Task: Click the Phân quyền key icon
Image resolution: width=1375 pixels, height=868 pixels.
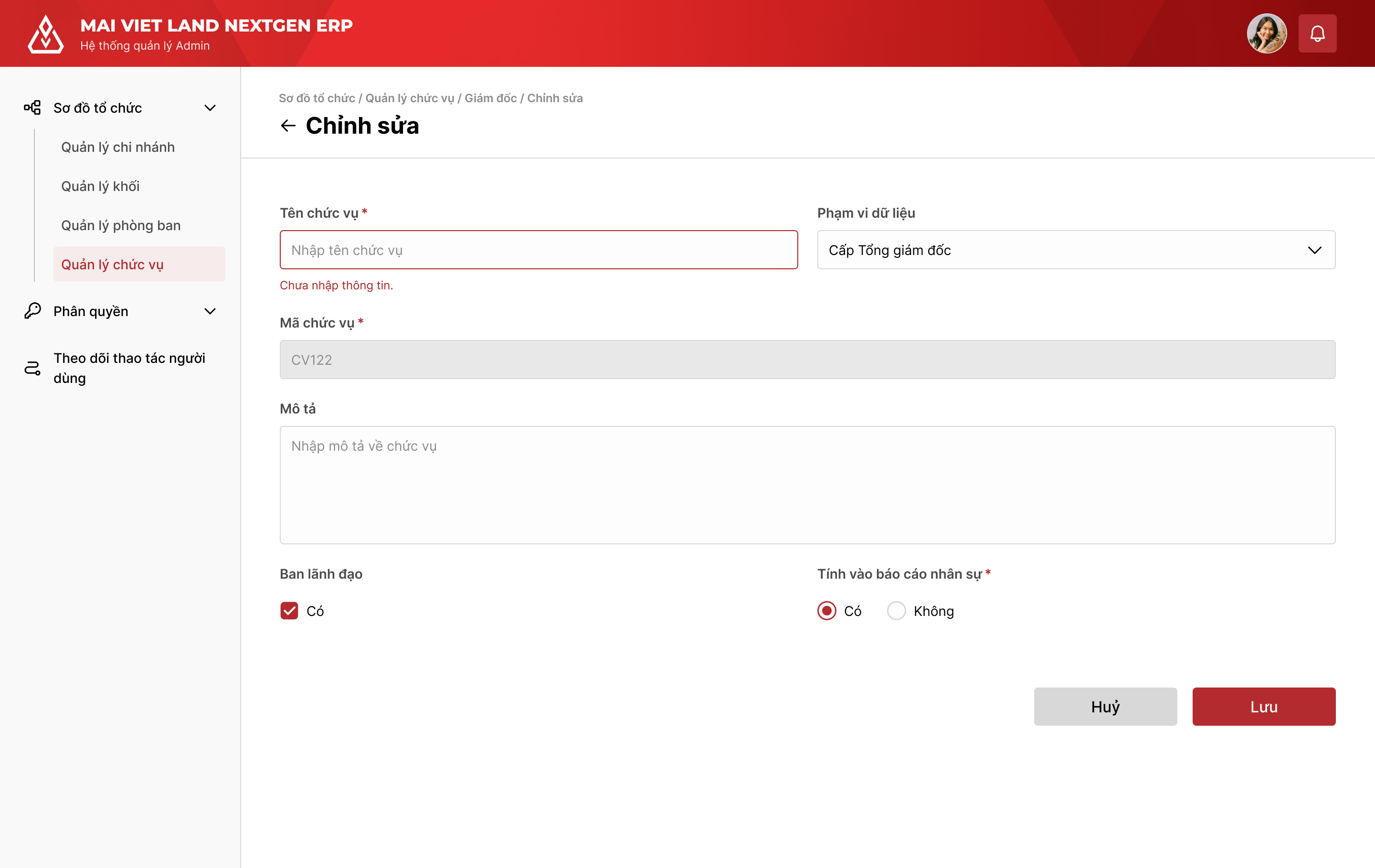Action: [x=32, y=311]
